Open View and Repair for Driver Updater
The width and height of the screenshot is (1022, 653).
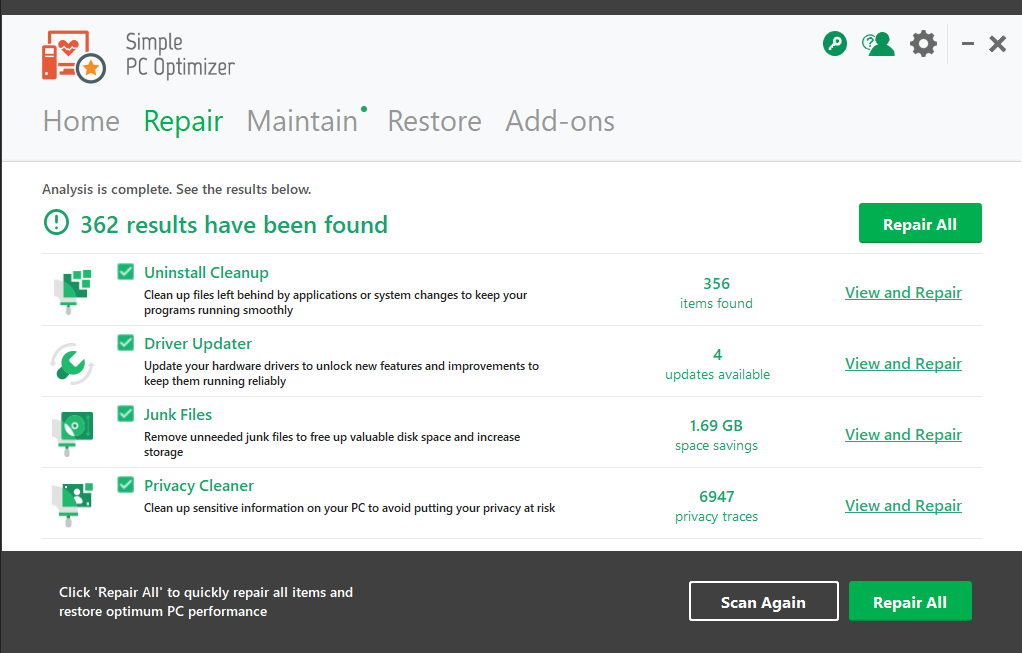point(903,363)
